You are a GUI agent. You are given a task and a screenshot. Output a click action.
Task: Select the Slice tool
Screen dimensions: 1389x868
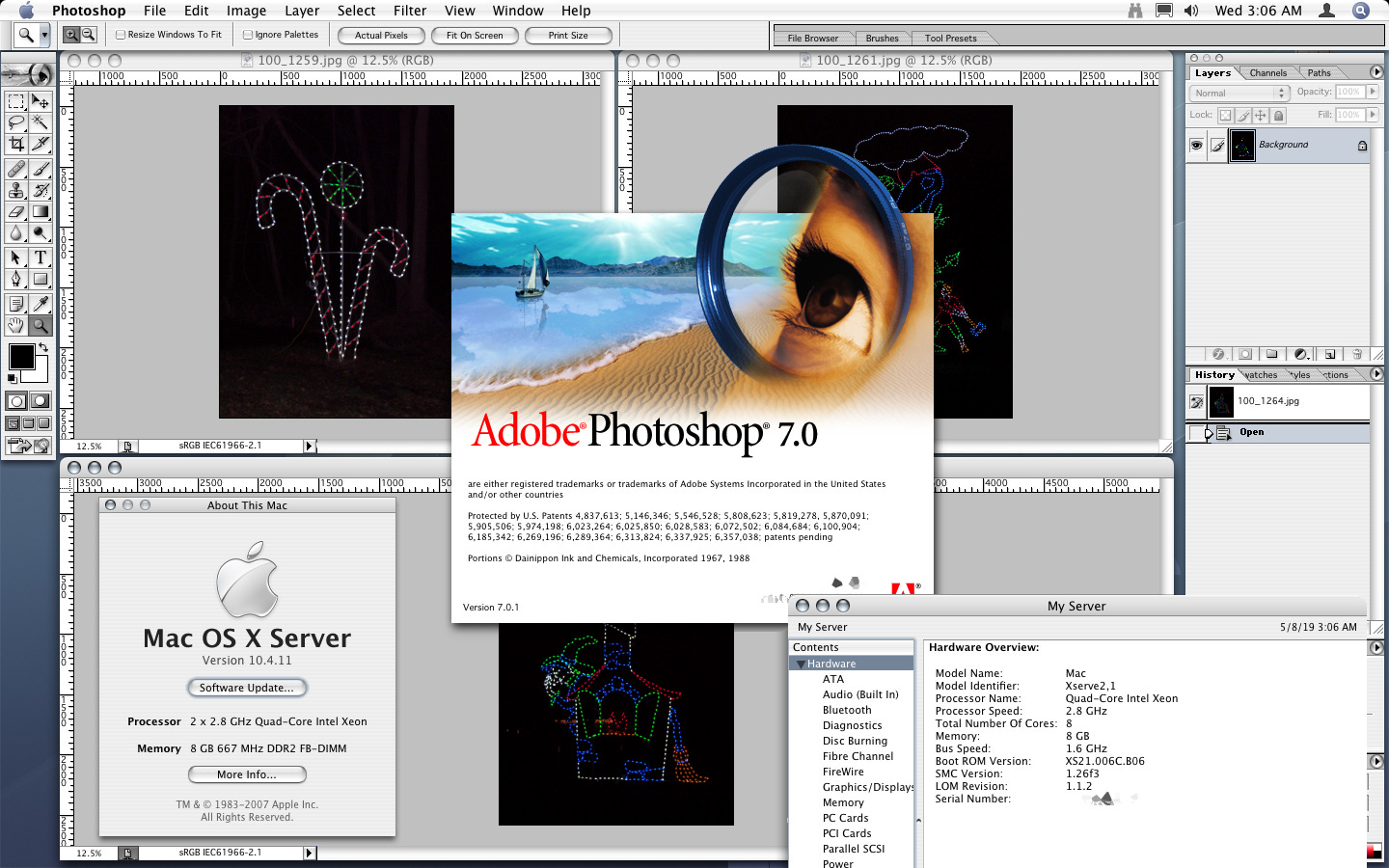[40, 144]
